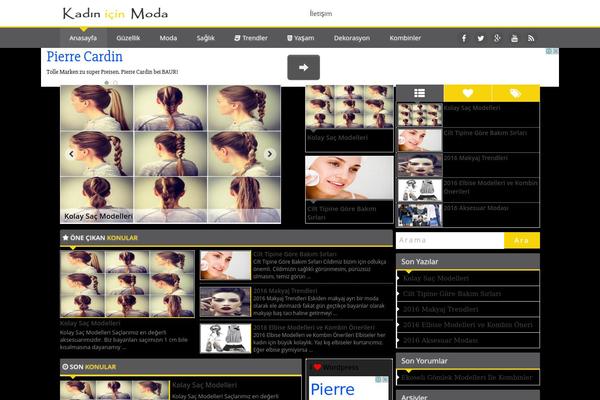Viewport: 600px width, 400px height.
Task: Open the main slider hairstyle image
Action: point(170,154)
